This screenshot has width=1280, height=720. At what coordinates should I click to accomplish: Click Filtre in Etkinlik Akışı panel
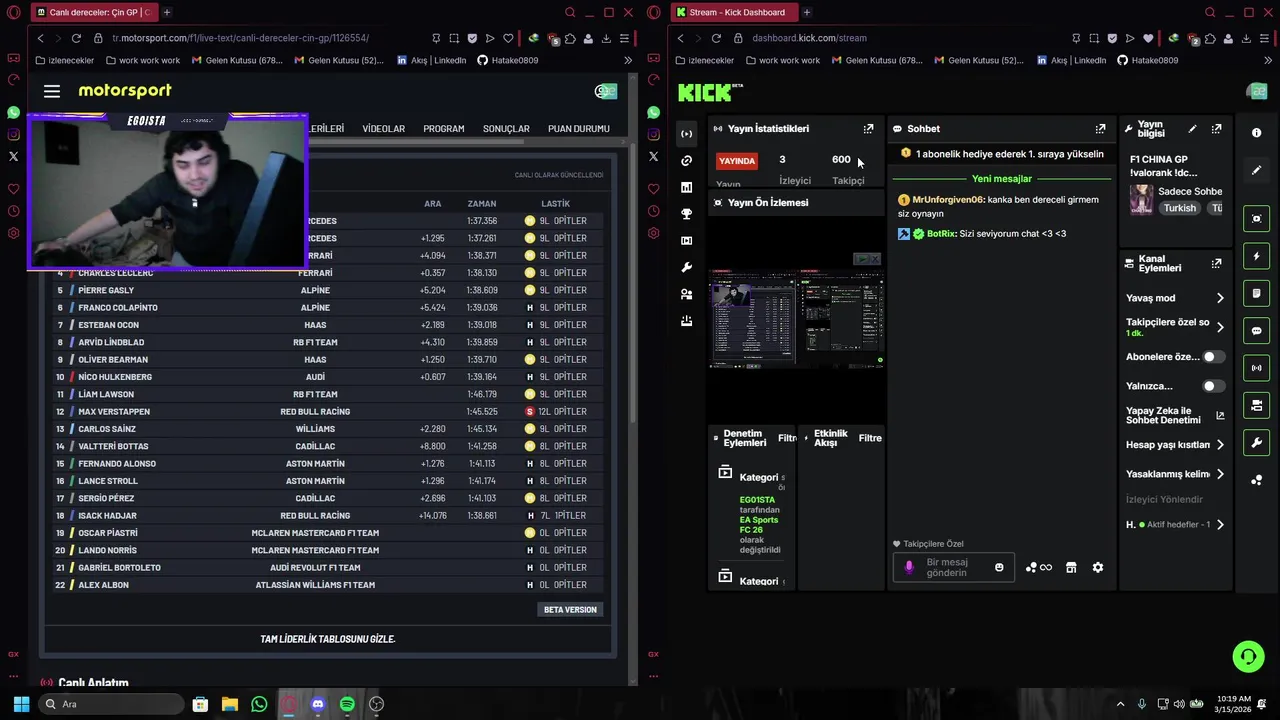(870, 439)
